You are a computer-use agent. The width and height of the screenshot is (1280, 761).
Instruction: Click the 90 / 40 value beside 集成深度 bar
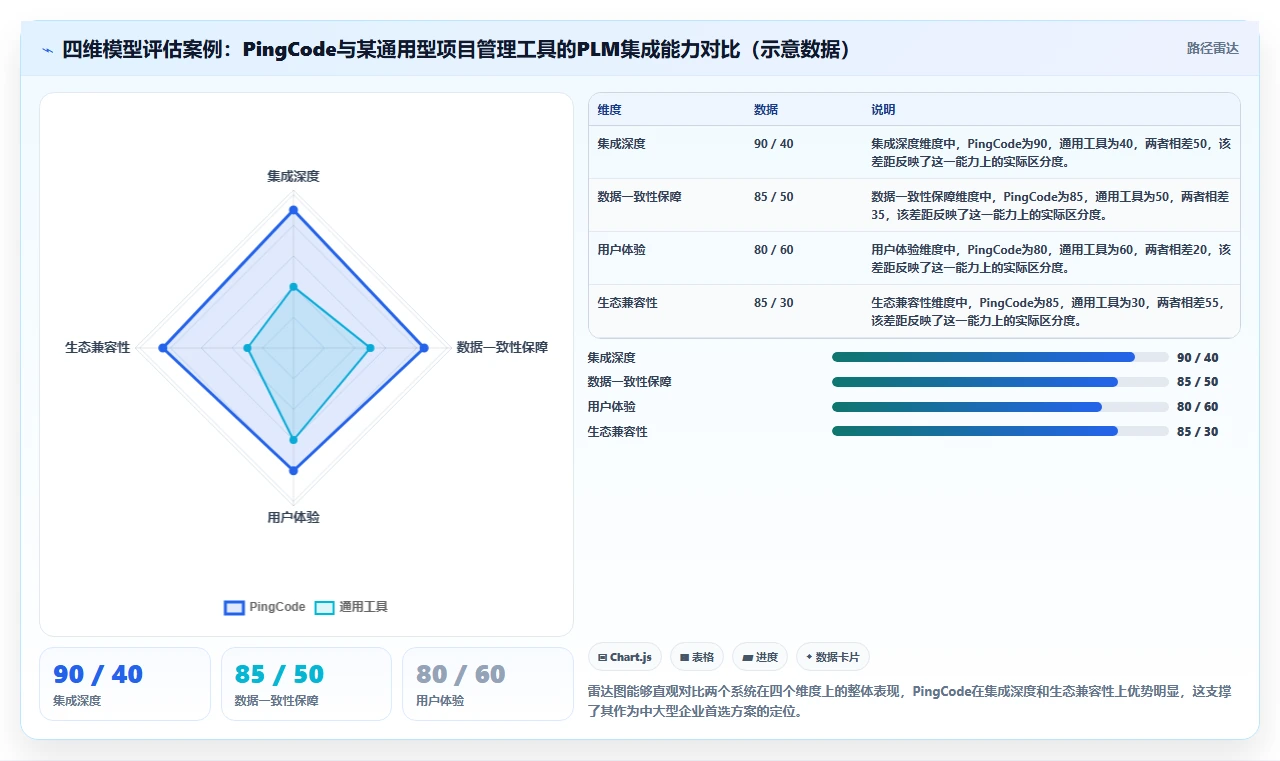pos(1198,358)
